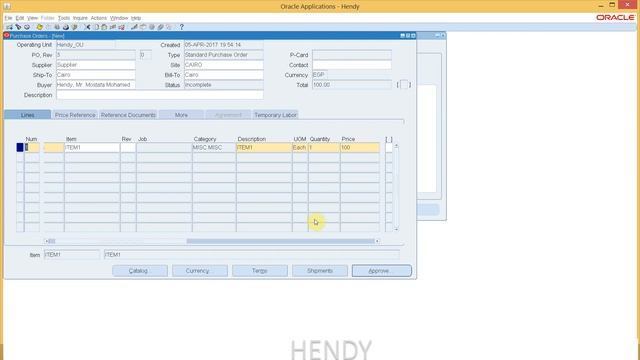The height and width of the screenshot is (360, 640).
Task: Open the Edit menu
Action: 20,18
